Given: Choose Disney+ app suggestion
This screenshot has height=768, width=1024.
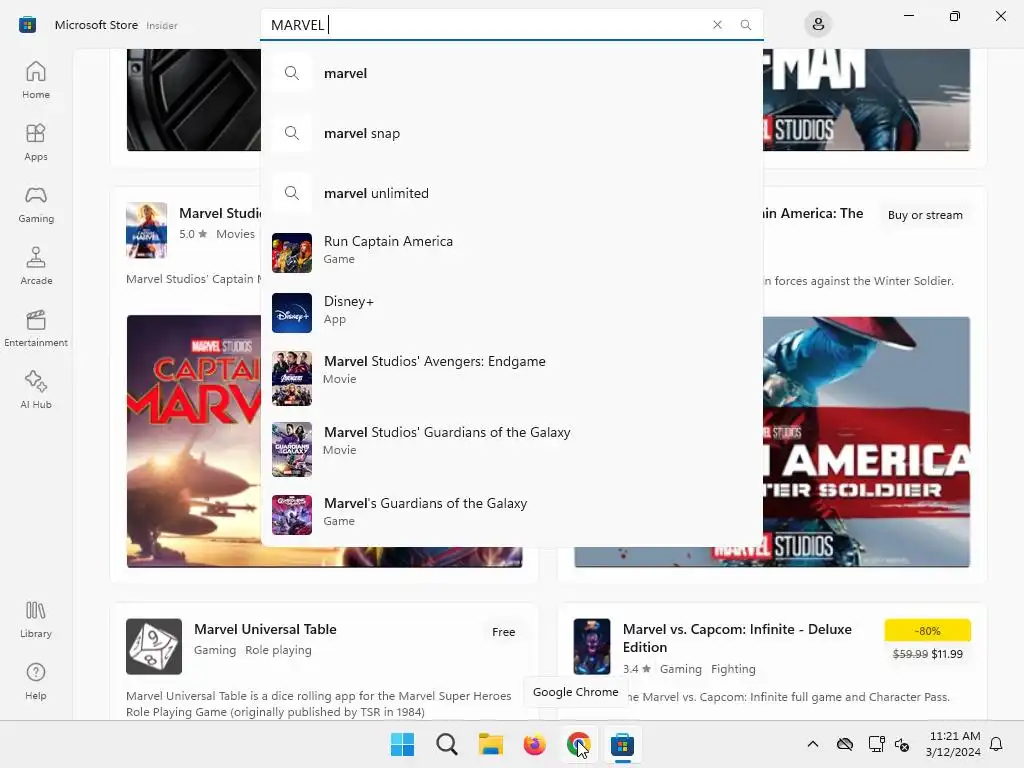Looking at the screenshot, I should coord(512,313).
